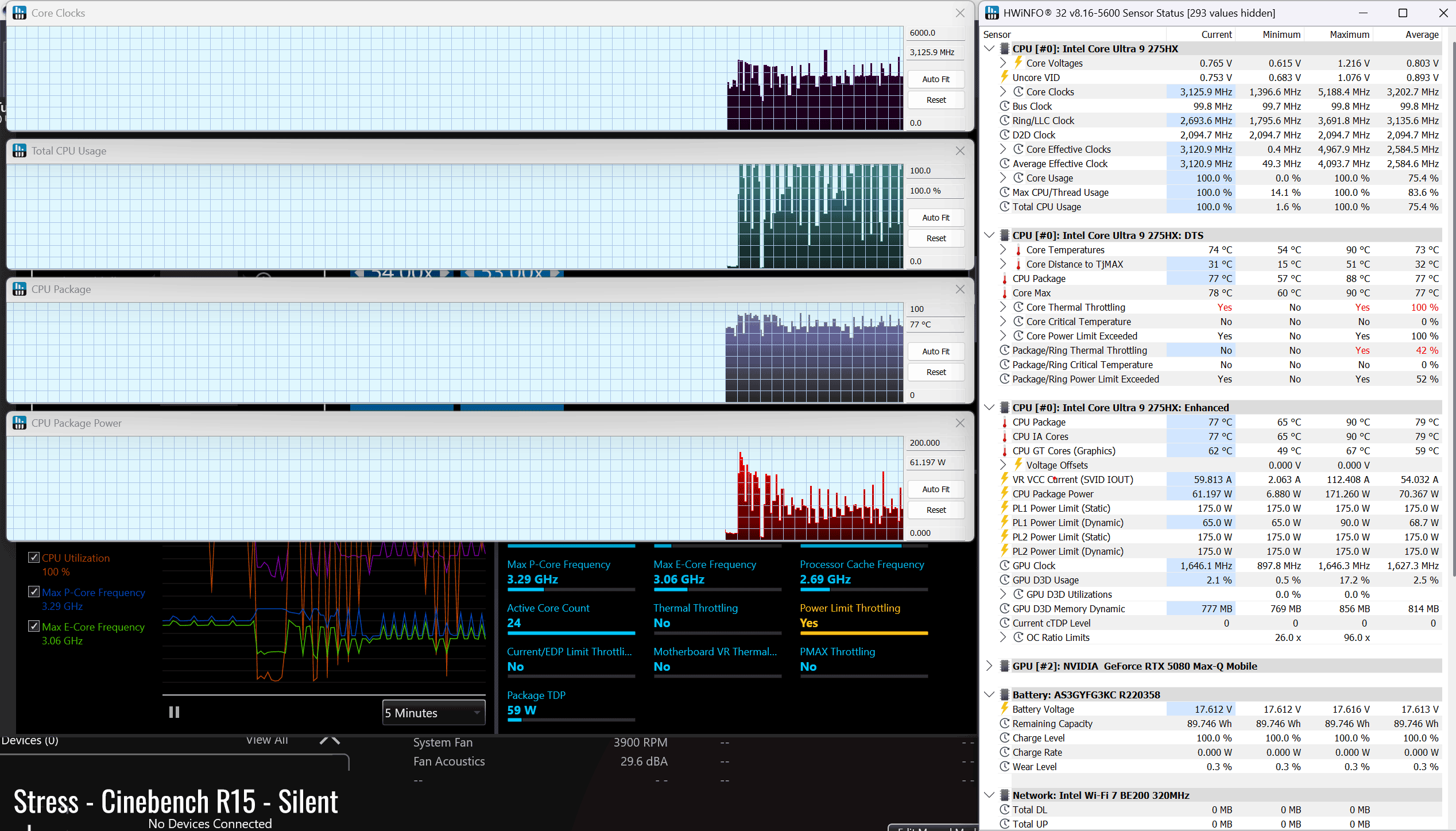The height and width of the screenshot is (831, 1456).
Task: Click the HWiNFO sensor list vertical scrollbar
Action: (x=1453, y=310)
